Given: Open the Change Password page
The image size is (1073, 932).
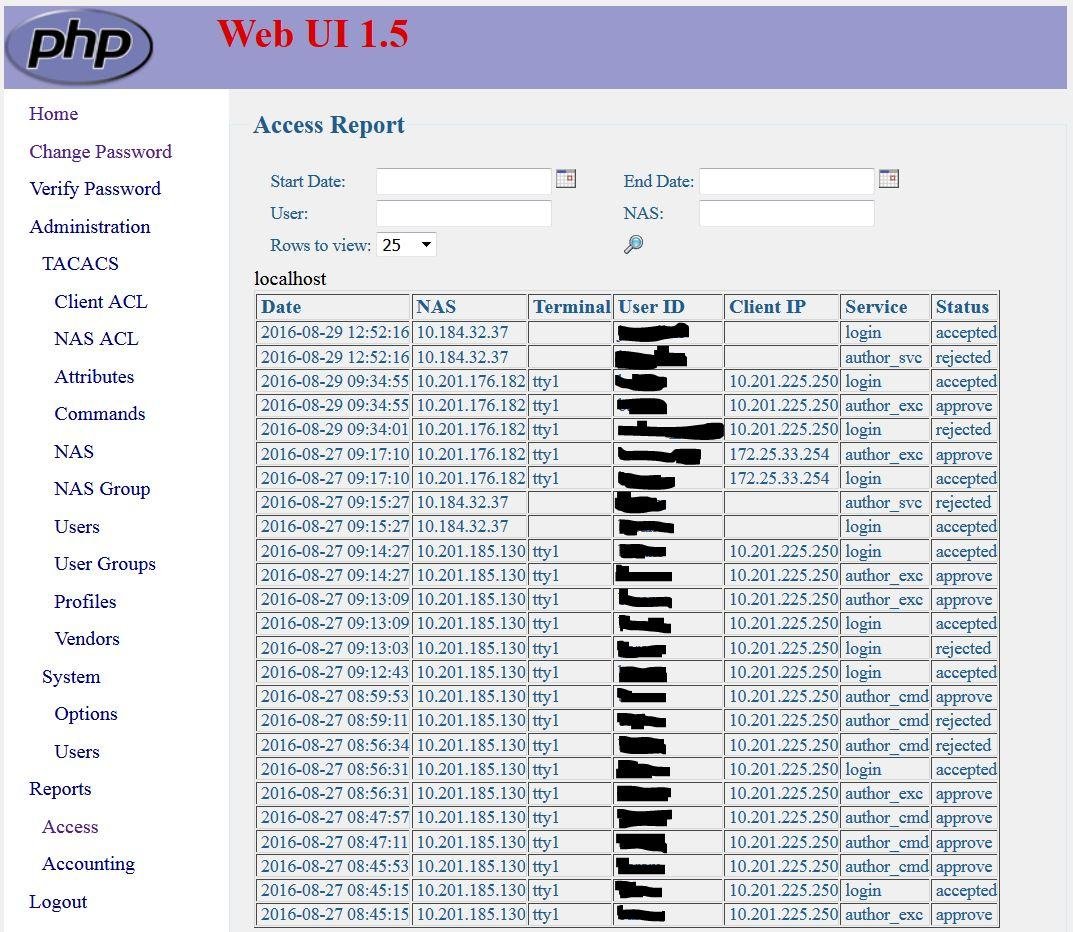Looking at the screenshot, I should point(100,151).
